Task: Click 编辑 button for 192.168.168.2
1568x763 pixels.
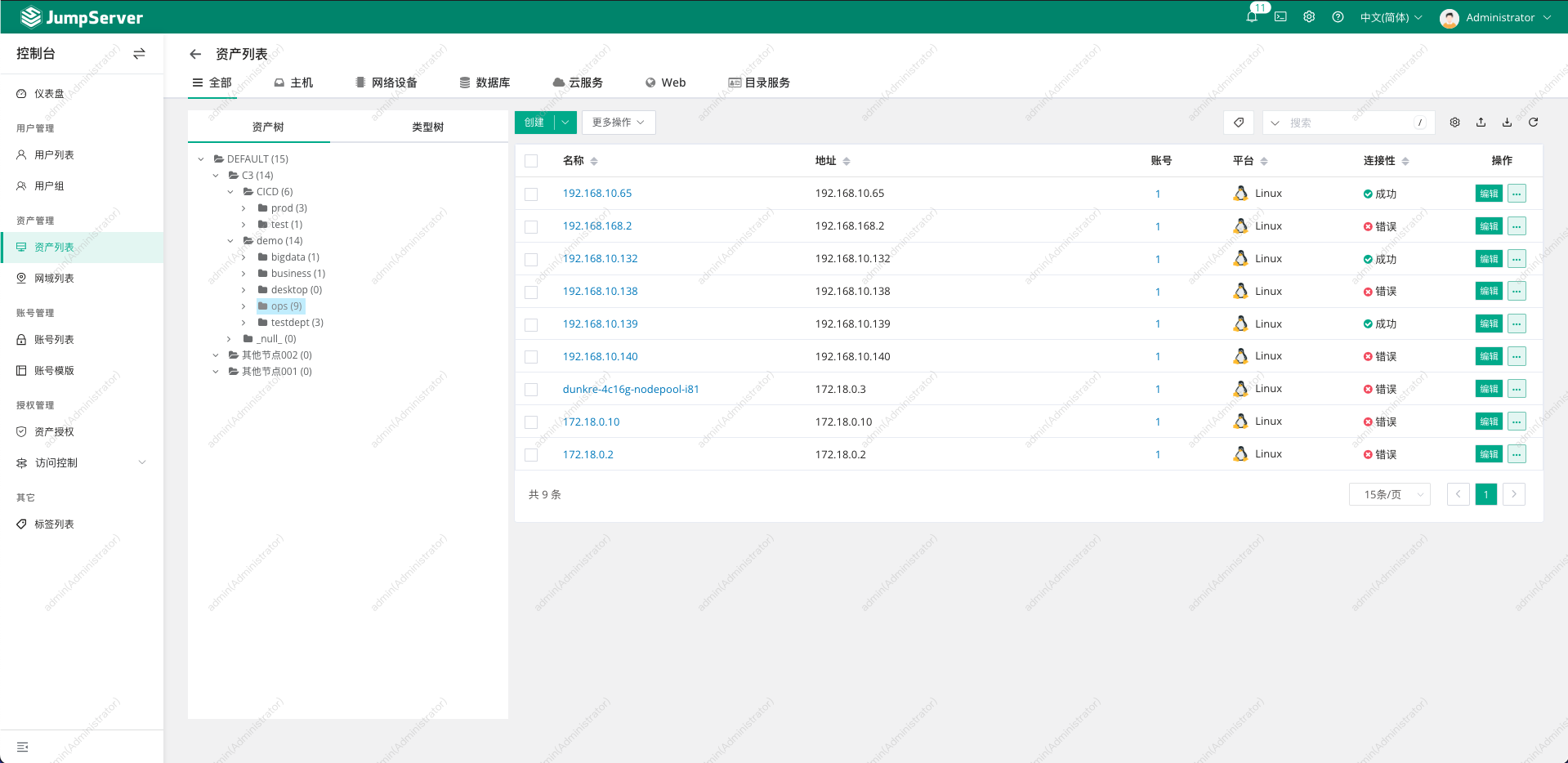Action: [x=1488, y=226]
